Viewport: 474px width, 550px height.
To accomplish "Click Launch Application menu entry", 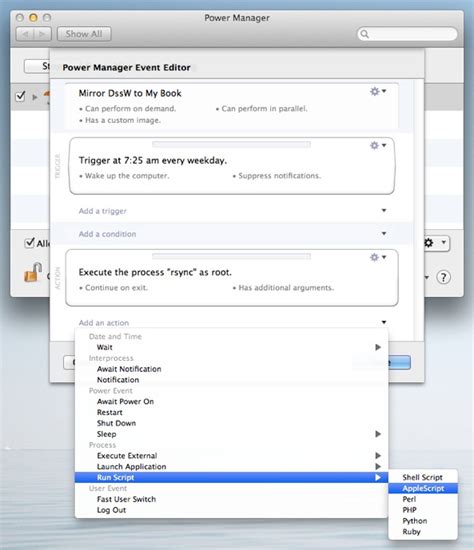I will pyautogui.click(x=132, y=467).
